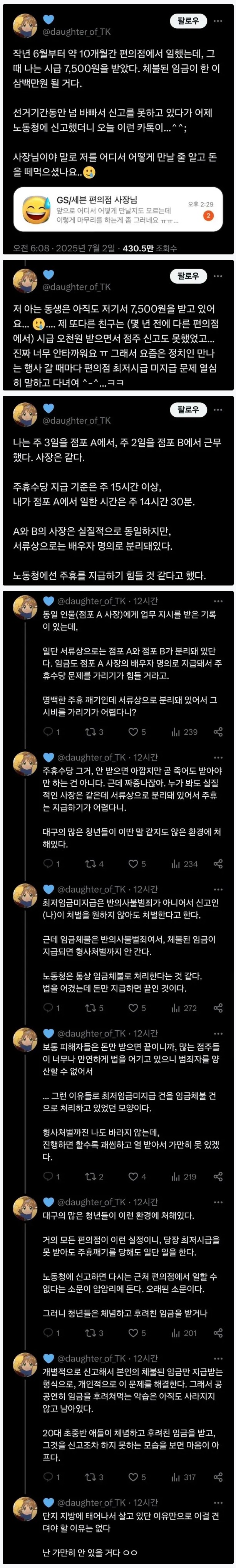
Task: Share the reply that has 219 views
Action: (x=218, y=1177)
